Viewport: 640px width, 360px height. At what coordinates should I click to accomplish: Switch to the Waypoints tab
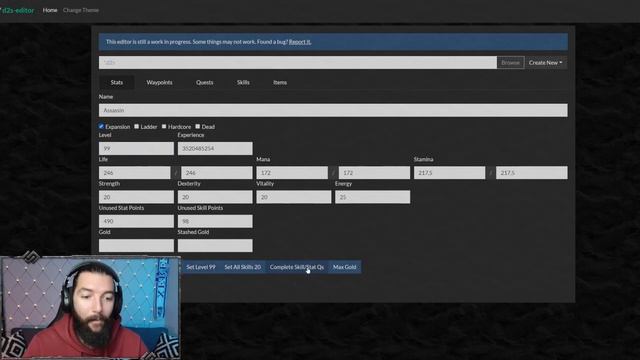[x=159, y=82]
